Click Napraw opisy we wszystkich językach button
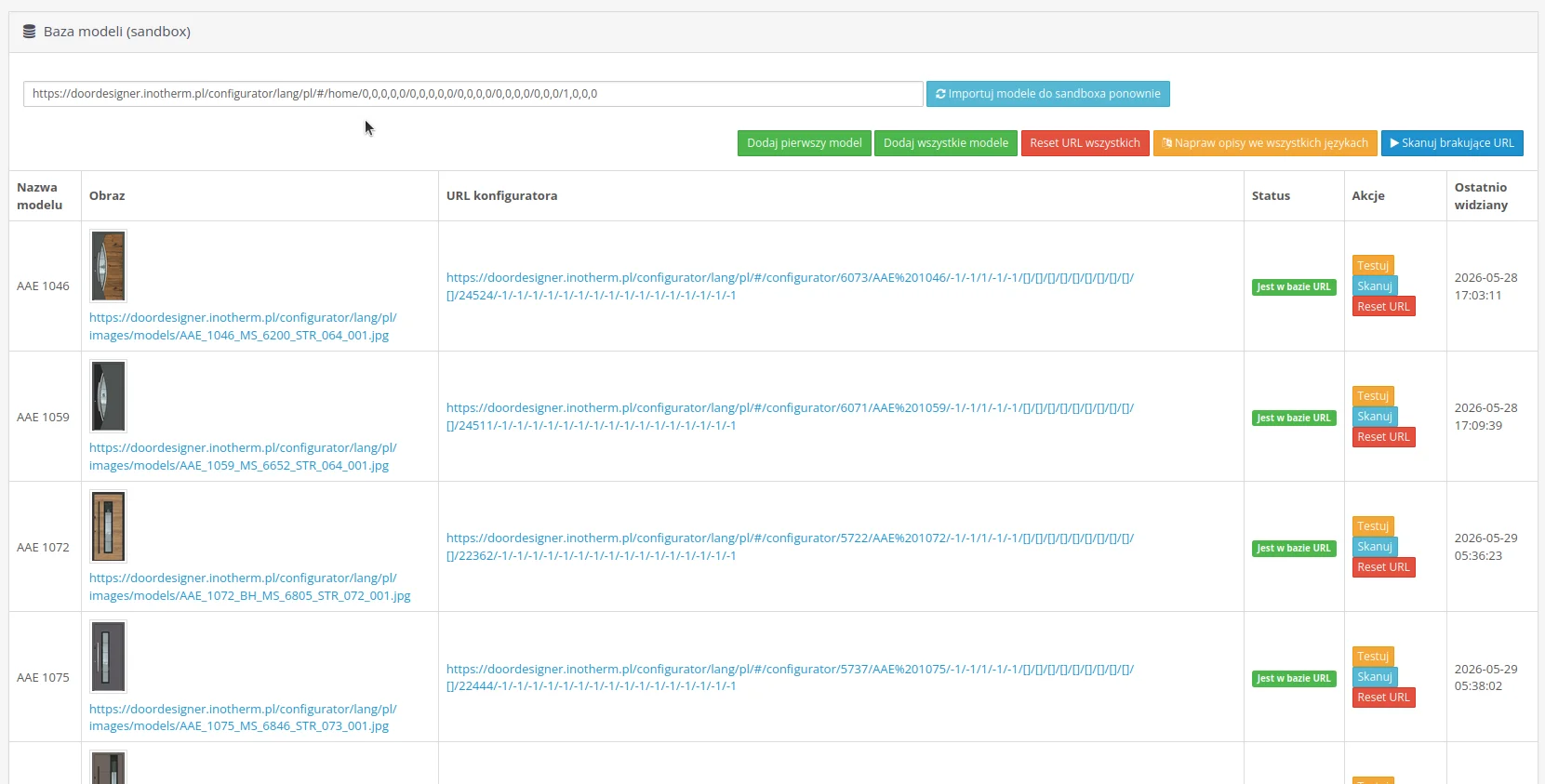 pyautogui.click(x=1266, y=143)
